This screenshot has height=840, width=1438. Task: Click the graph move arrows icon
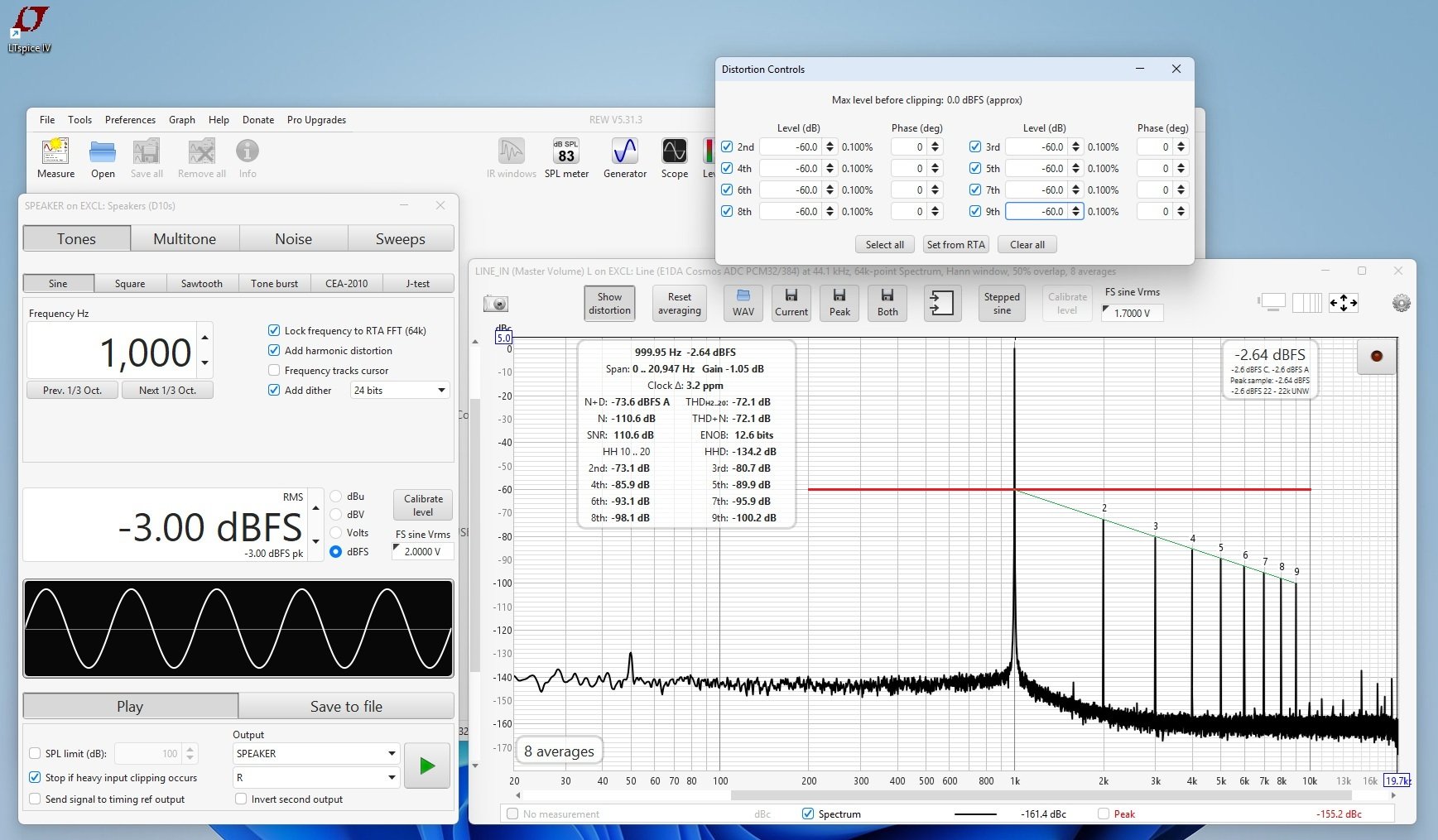[x=1343, y=303]
